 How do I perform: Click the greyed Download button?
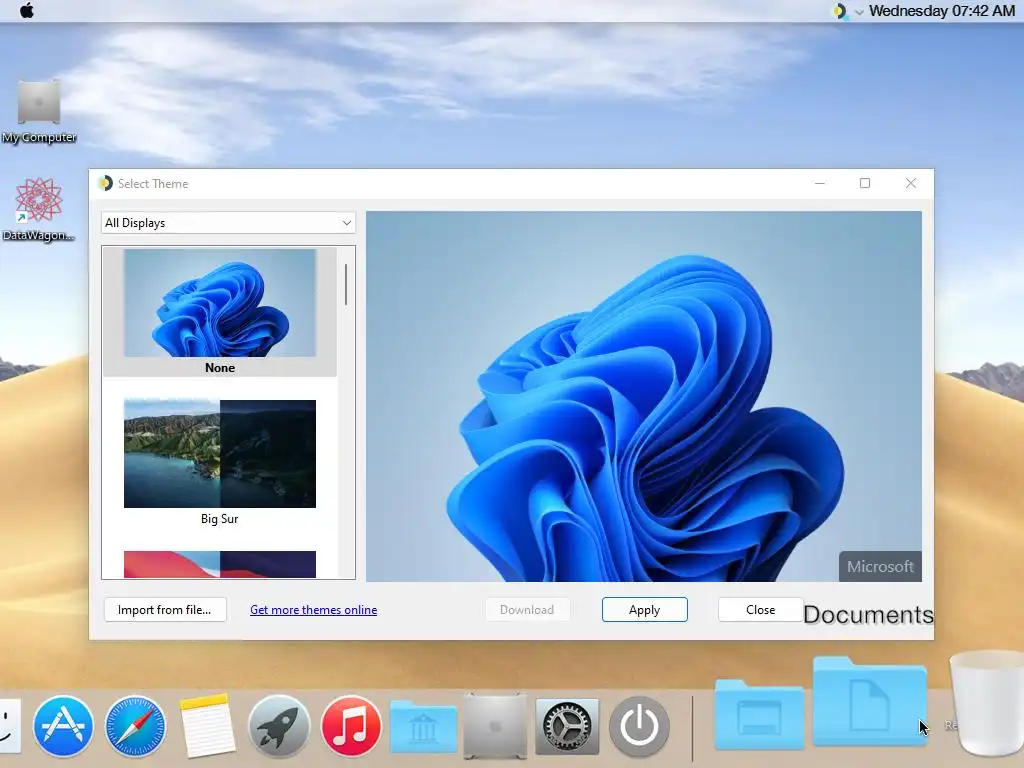click(527, 609)
